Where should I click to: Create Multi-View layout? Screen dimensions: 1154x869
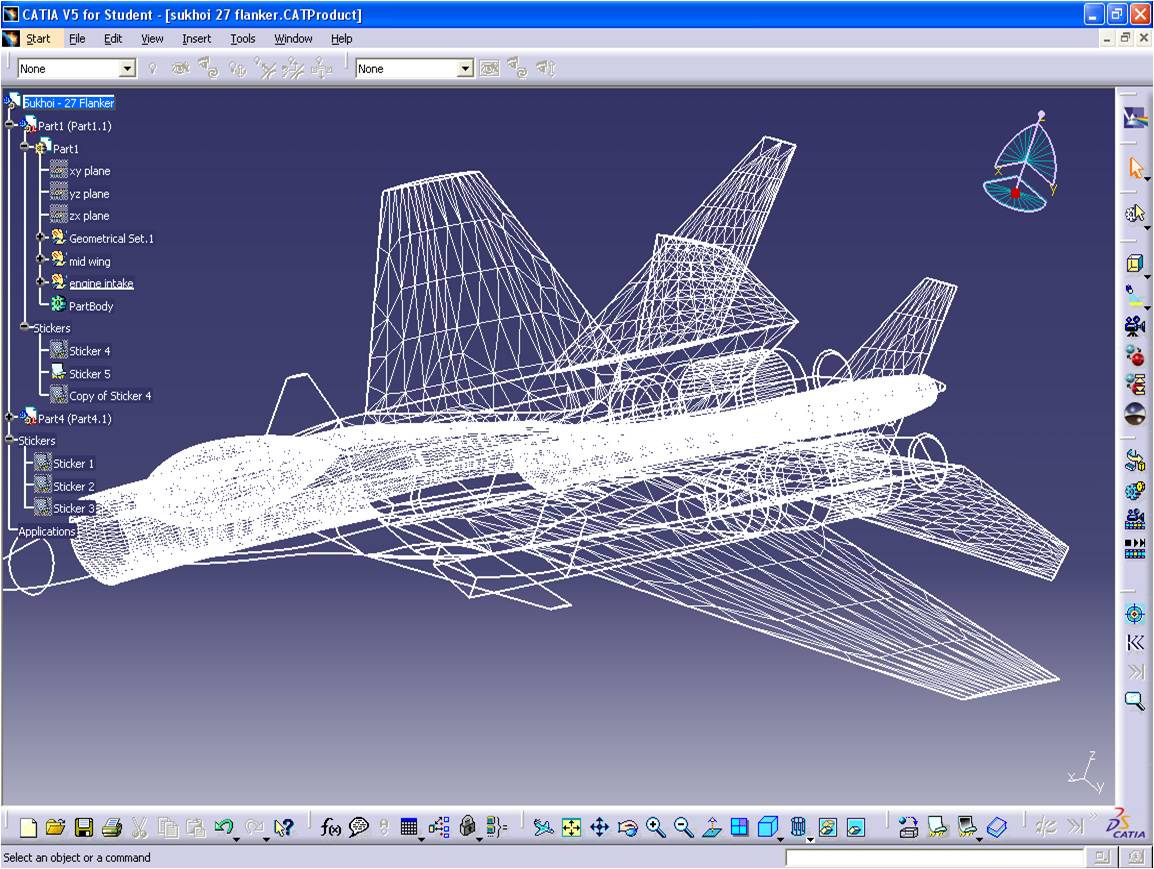point(740,828)
